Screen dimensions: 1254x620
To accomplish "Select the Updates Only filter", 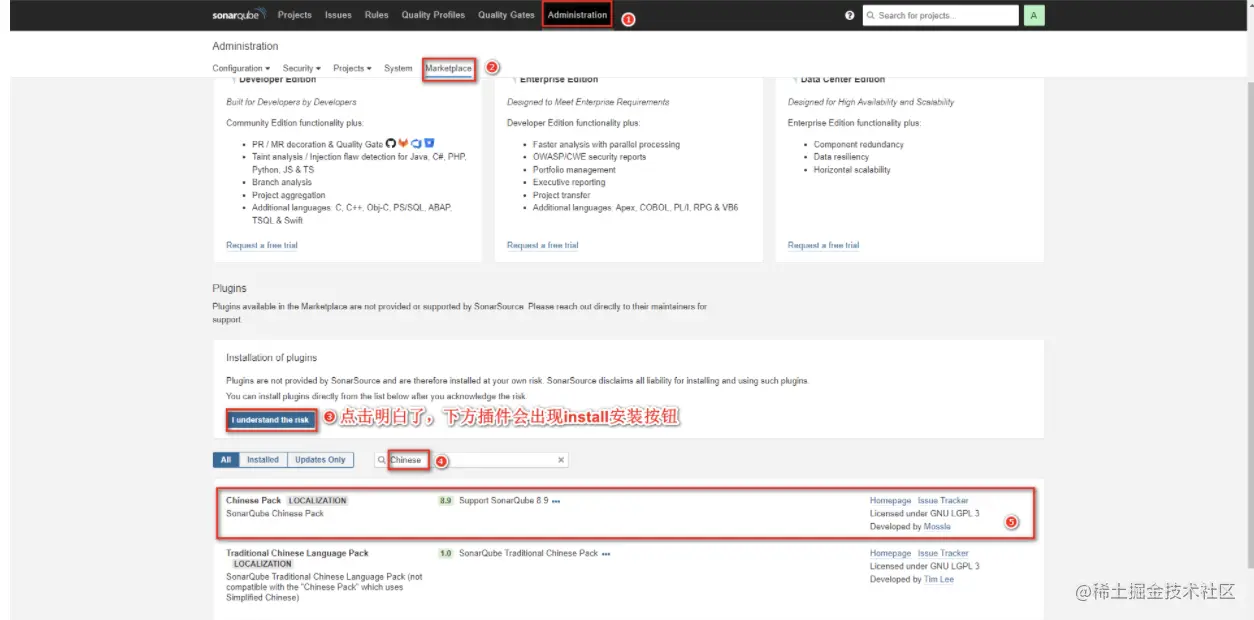I will tap(320, 460).
